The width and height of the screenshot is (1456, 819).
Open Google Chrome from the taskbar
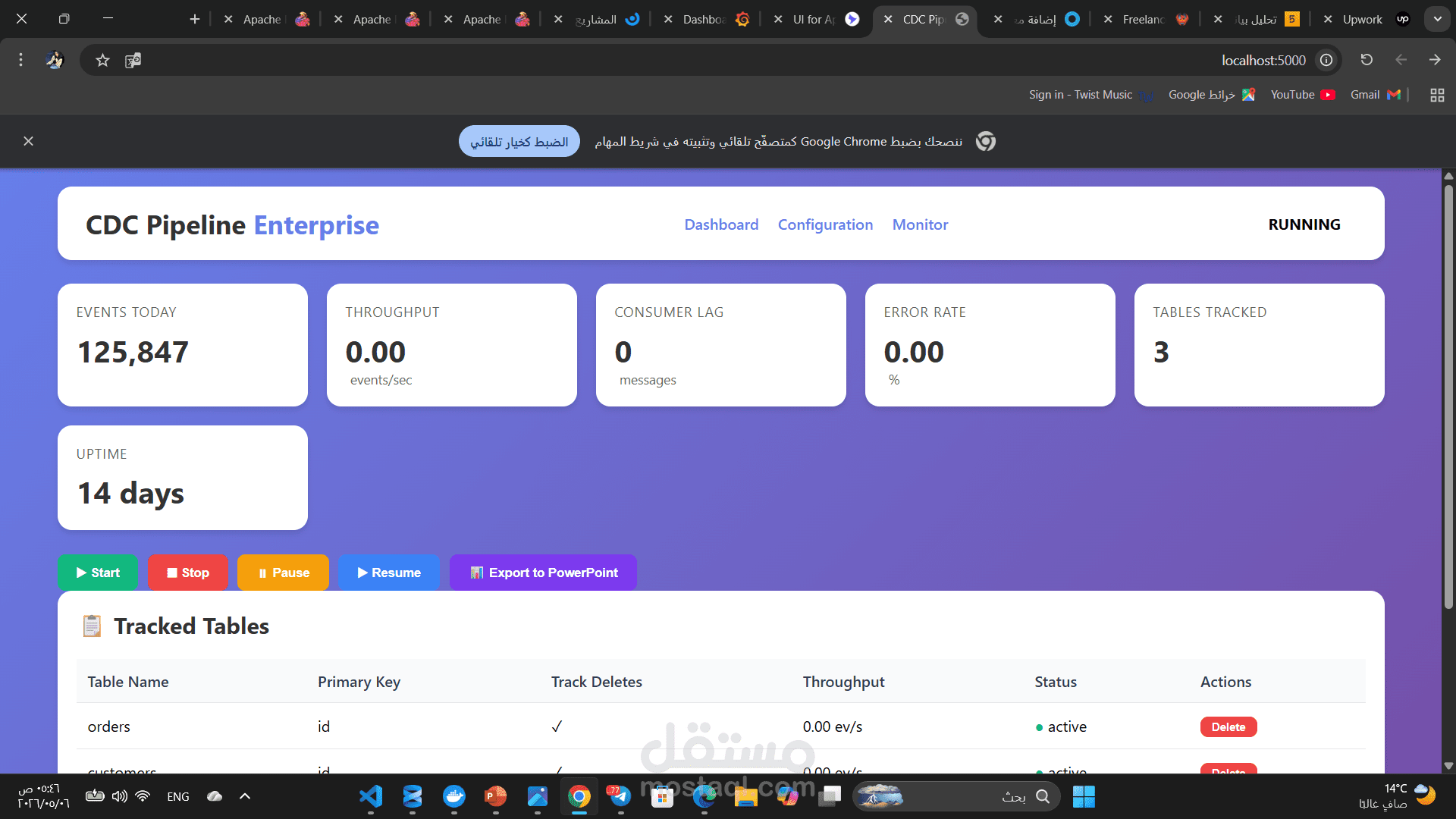click(x=579, y=796)
